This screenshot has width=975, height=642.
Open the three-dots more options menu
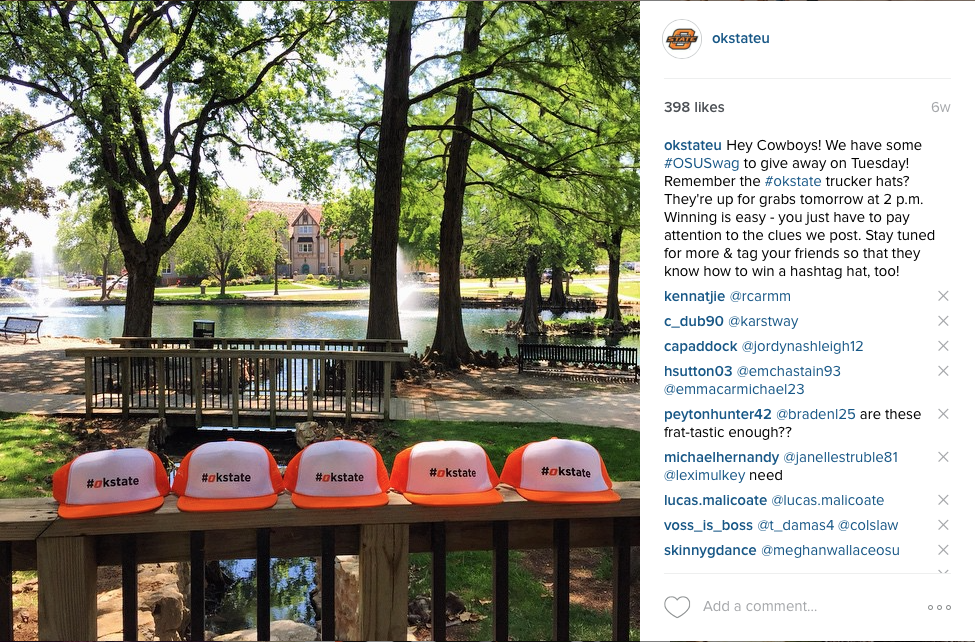(x=939, y=607)
